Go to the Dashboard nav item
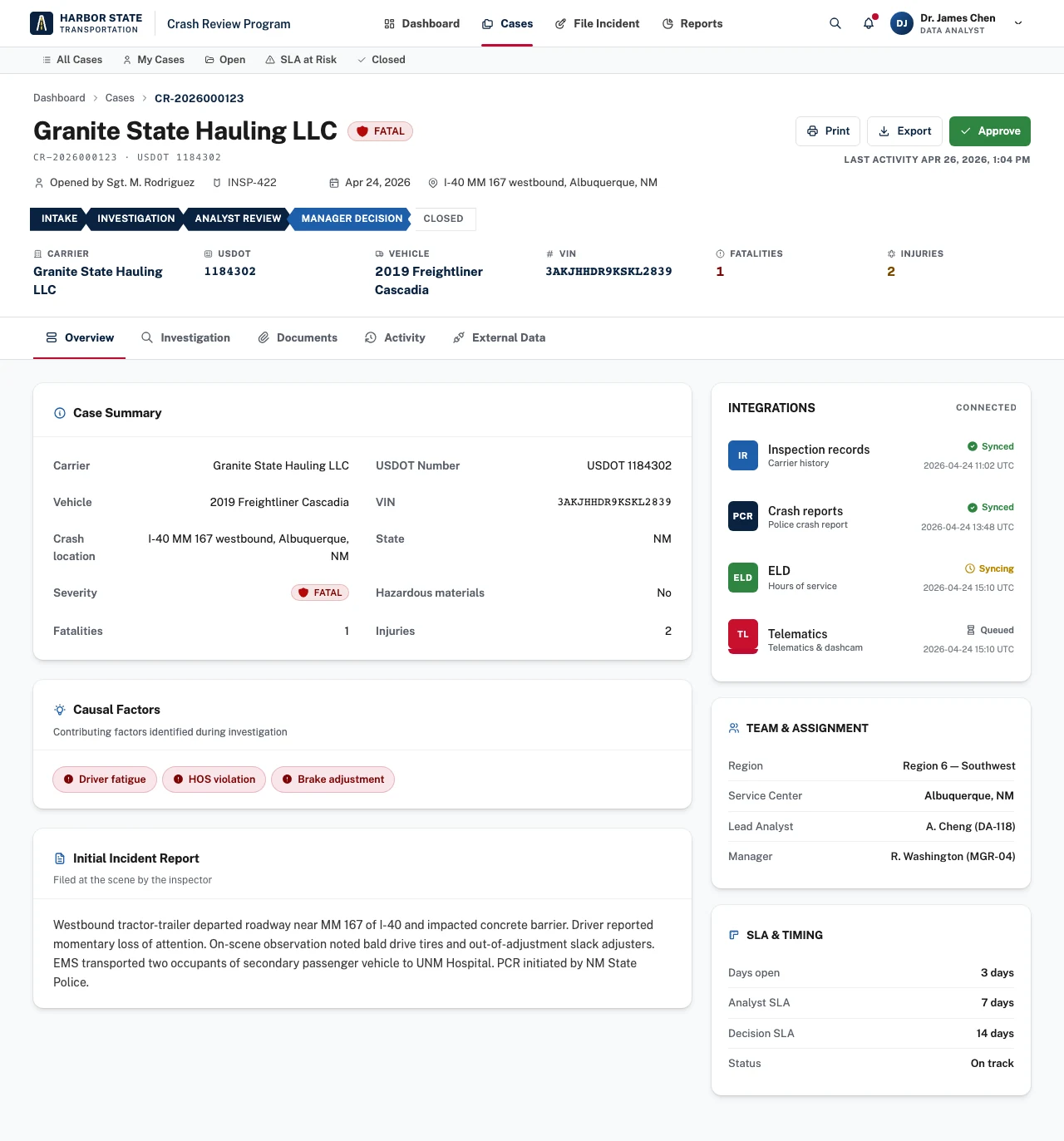The width and height of the screenshot is (1064, 1141). 421,23
